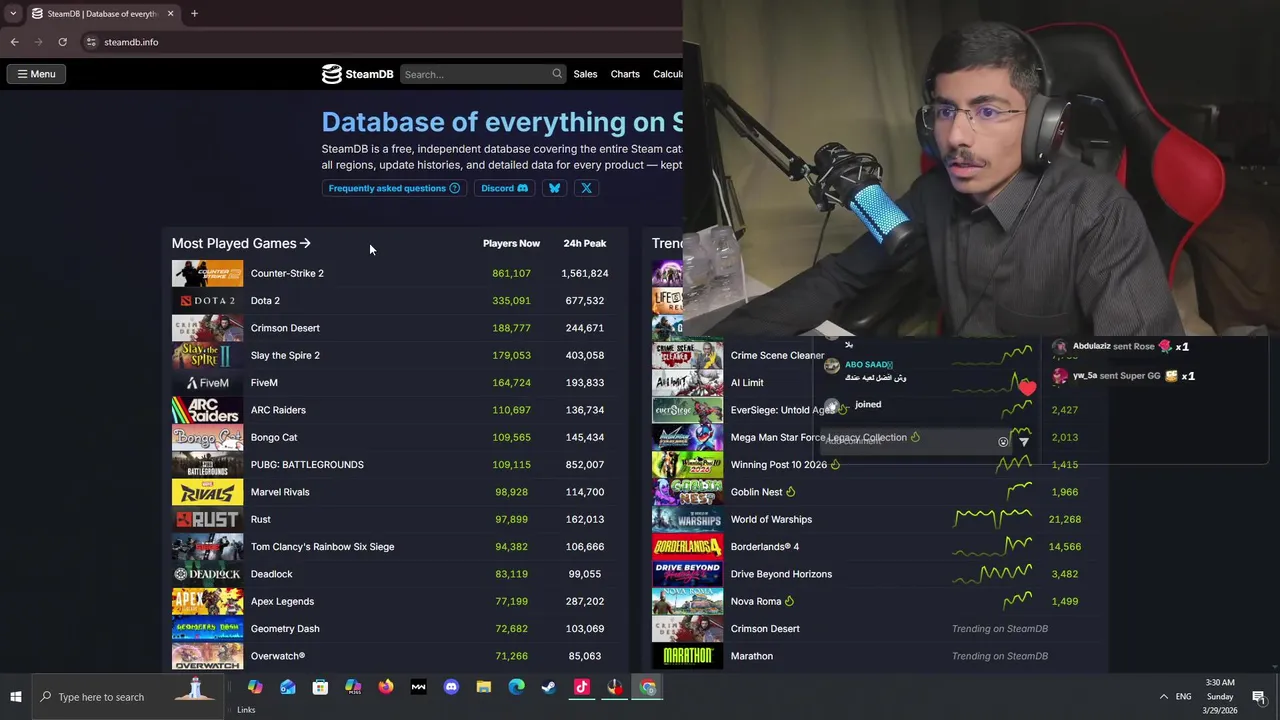The image size is (1280, 720).
Task: Click the Marvel Rivals thumbnail
Action: point(207,492)
